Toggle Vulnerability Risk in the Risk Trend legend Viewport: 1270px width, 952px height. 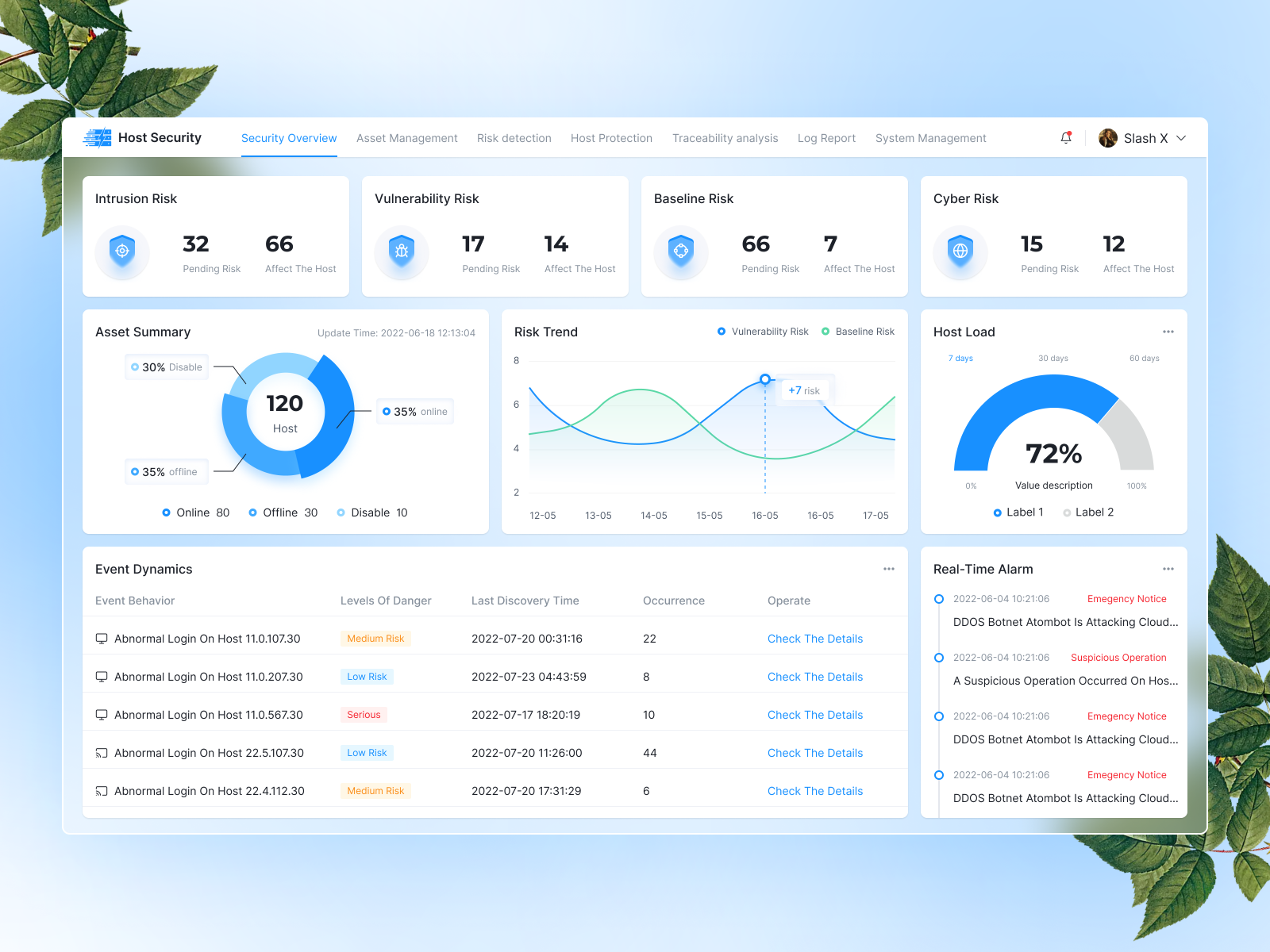click(762, 332)
